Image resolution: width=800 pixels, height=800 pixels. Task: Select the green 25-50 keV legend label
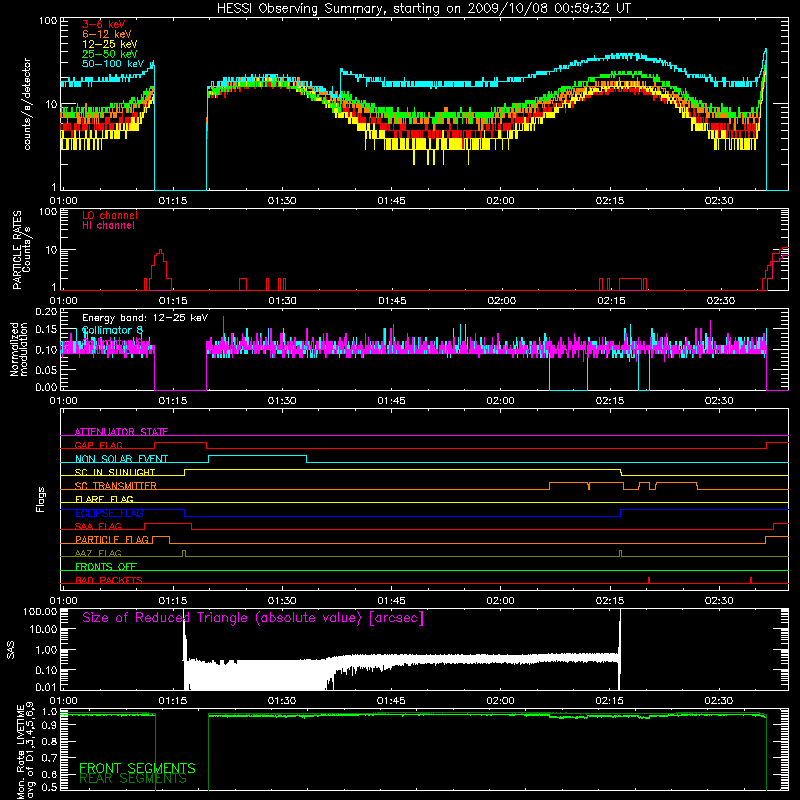110,54
